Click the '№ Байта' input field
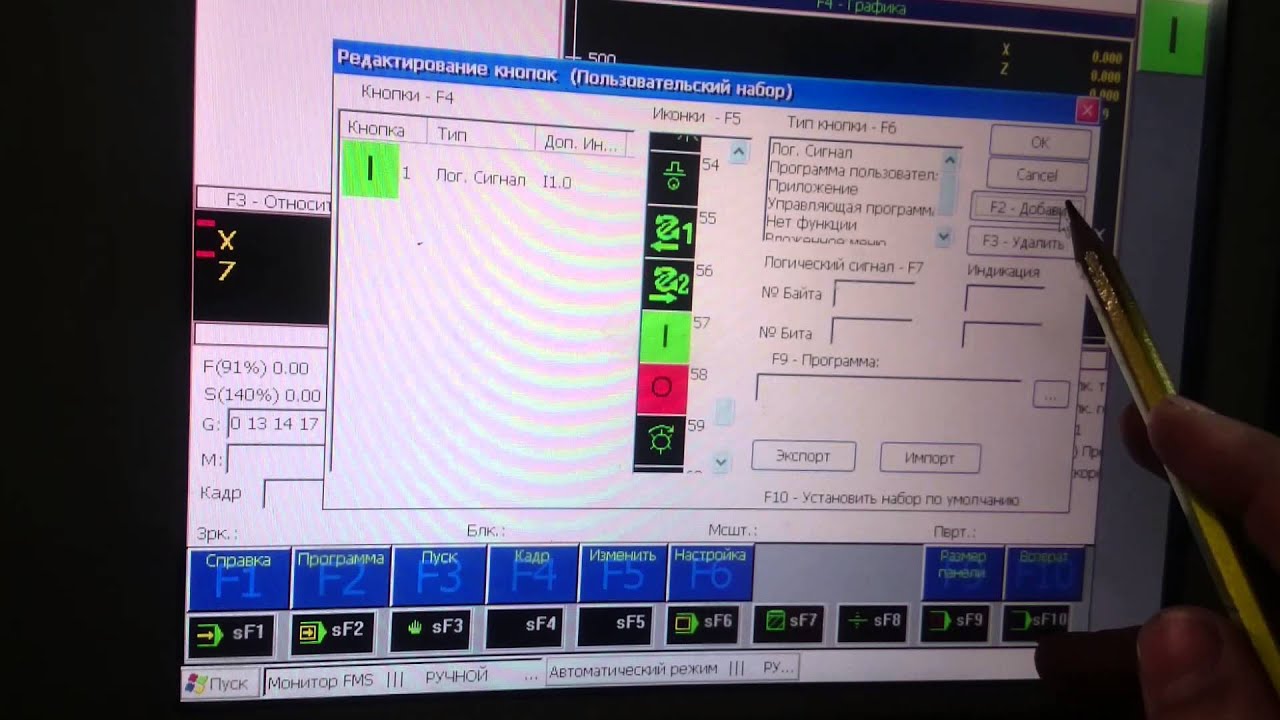1280x720 pixels. pyautogui.click(x=874, y=294)
